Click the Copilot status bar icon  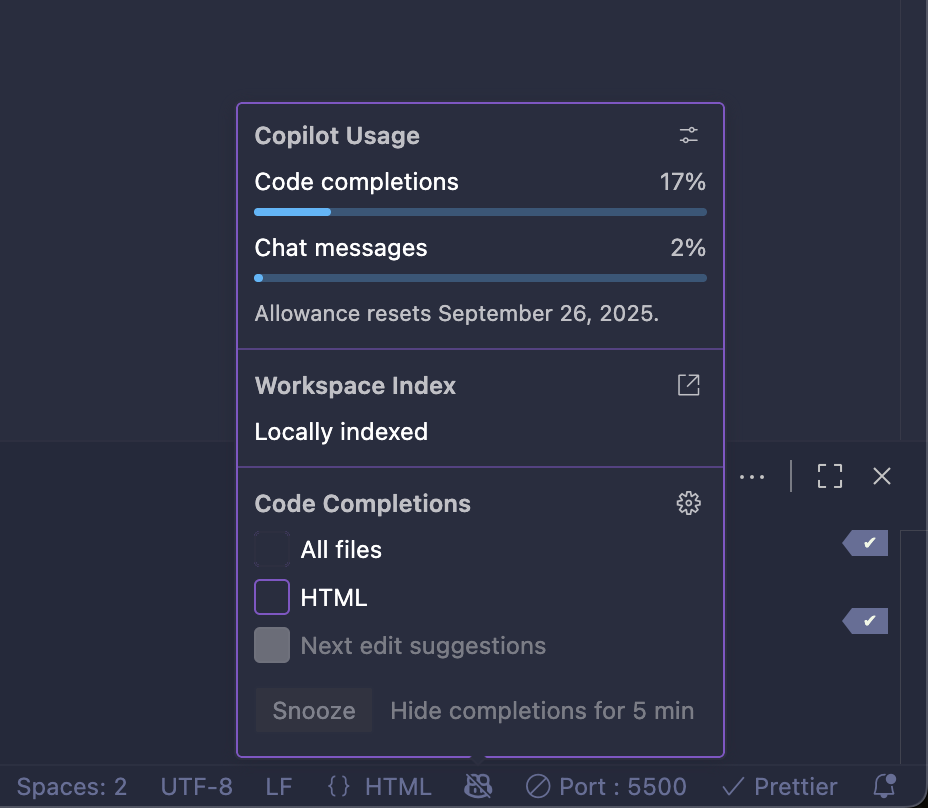tap(478, 787)
